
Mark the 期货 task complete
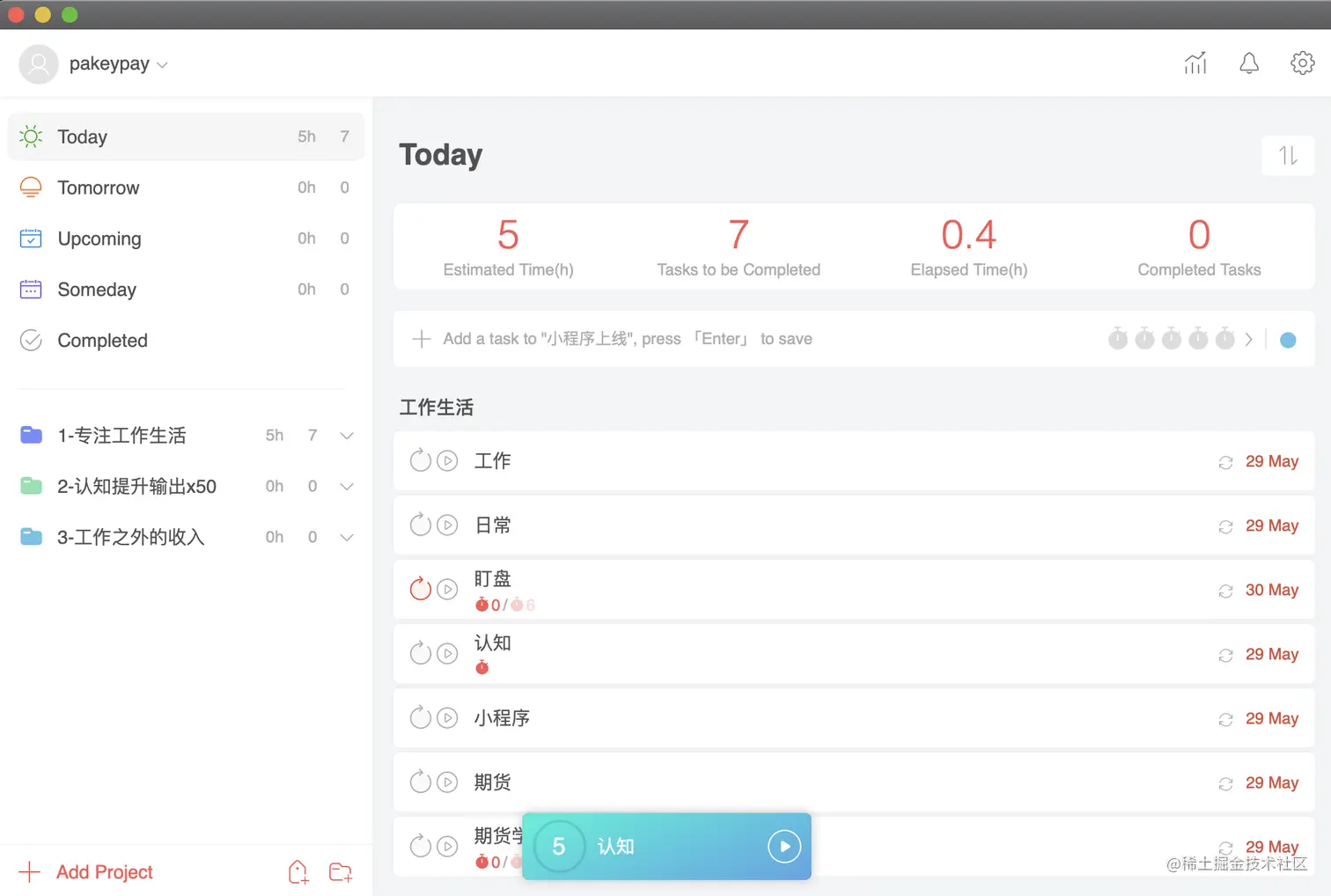tap(421, 782)
